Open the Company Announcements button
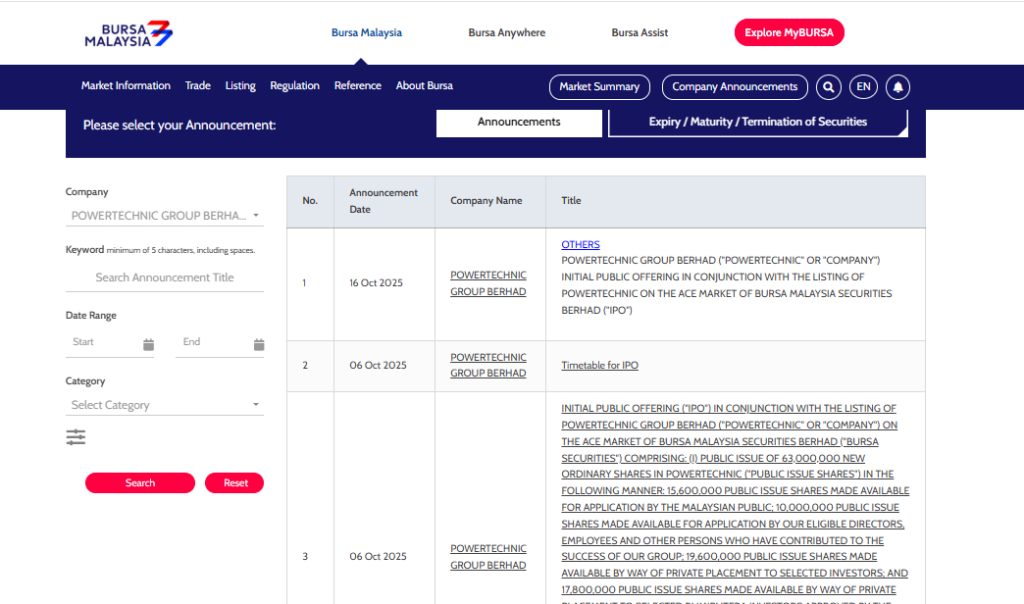1024x604 pixels. coord(734,87)
